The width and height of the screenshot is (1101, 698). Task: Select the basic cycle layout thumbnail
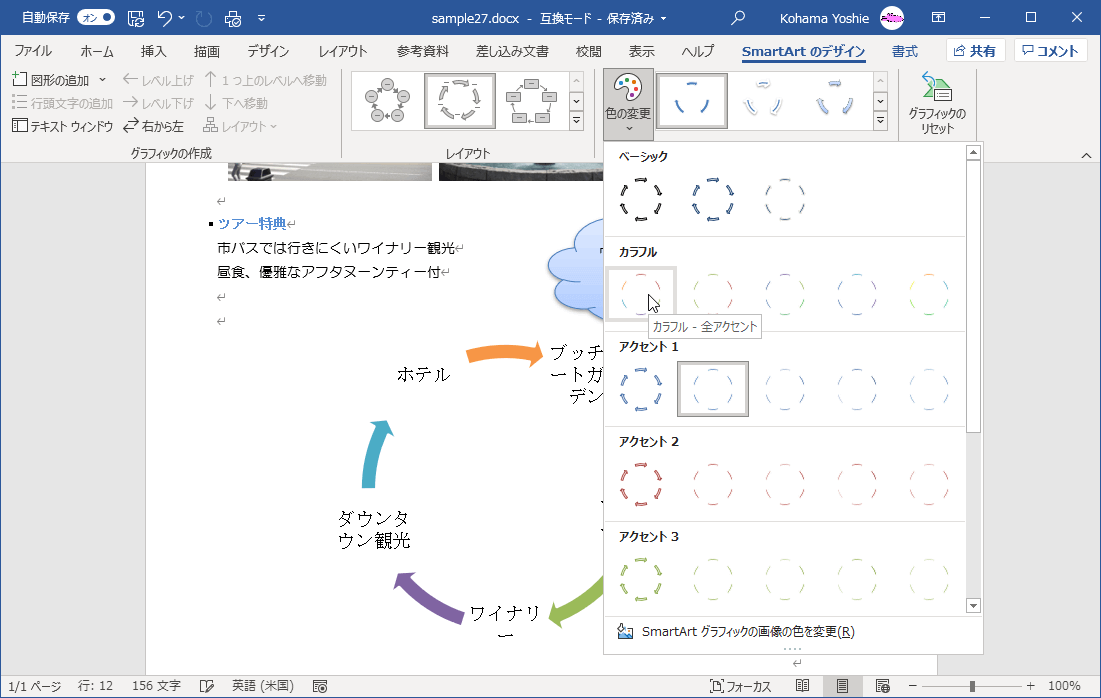(387, 101)
